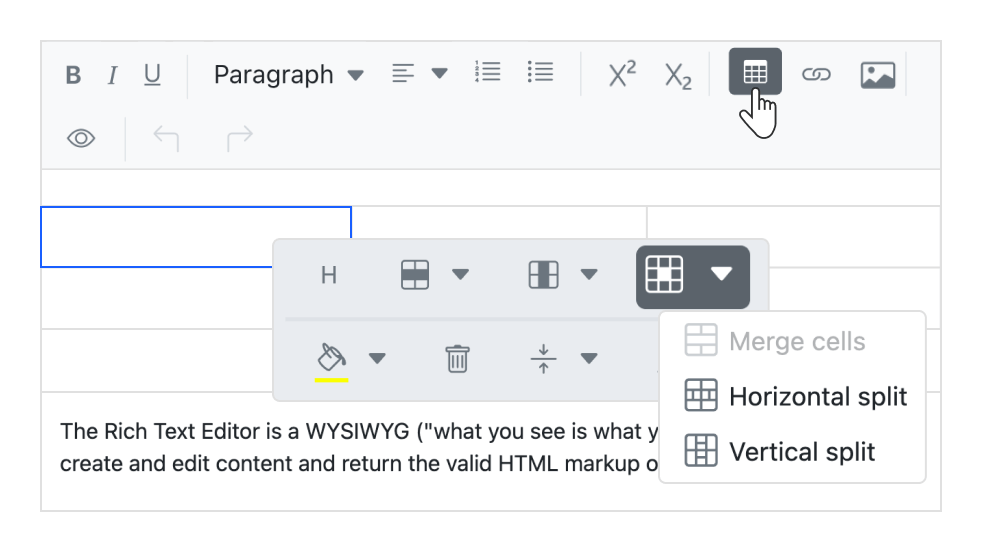
Task: Open the Paragraph format dropdown
Action: (x=286, y=75)
